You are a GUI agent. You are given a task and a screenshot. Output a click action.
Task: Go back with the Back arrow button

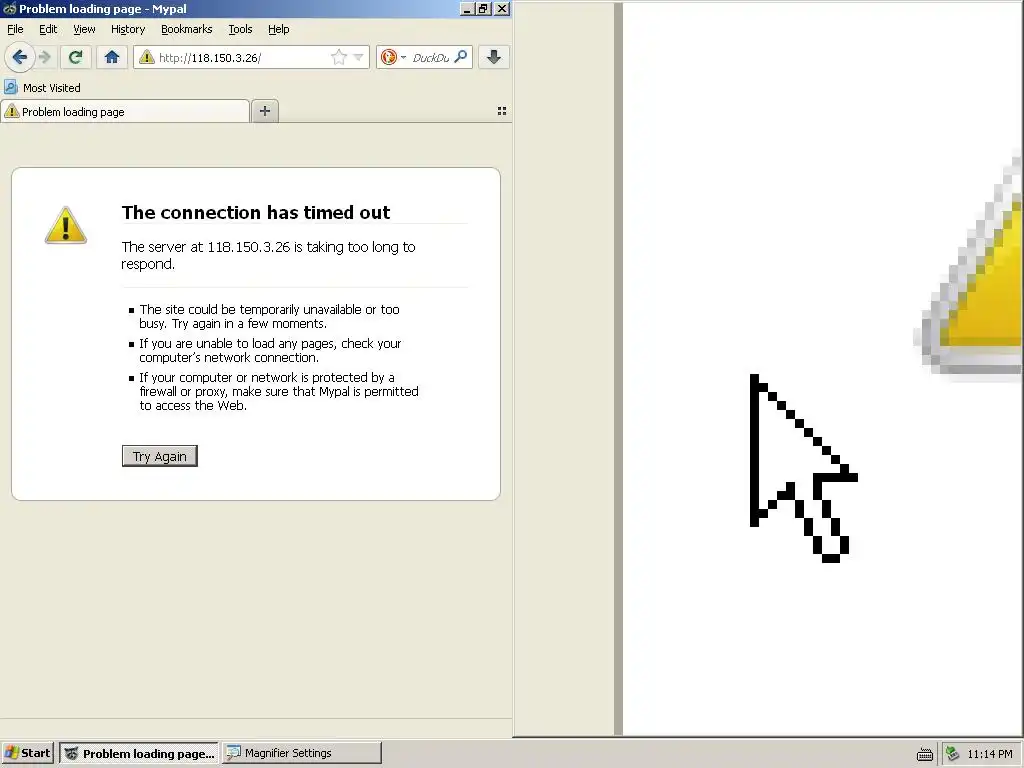(20, 57)
